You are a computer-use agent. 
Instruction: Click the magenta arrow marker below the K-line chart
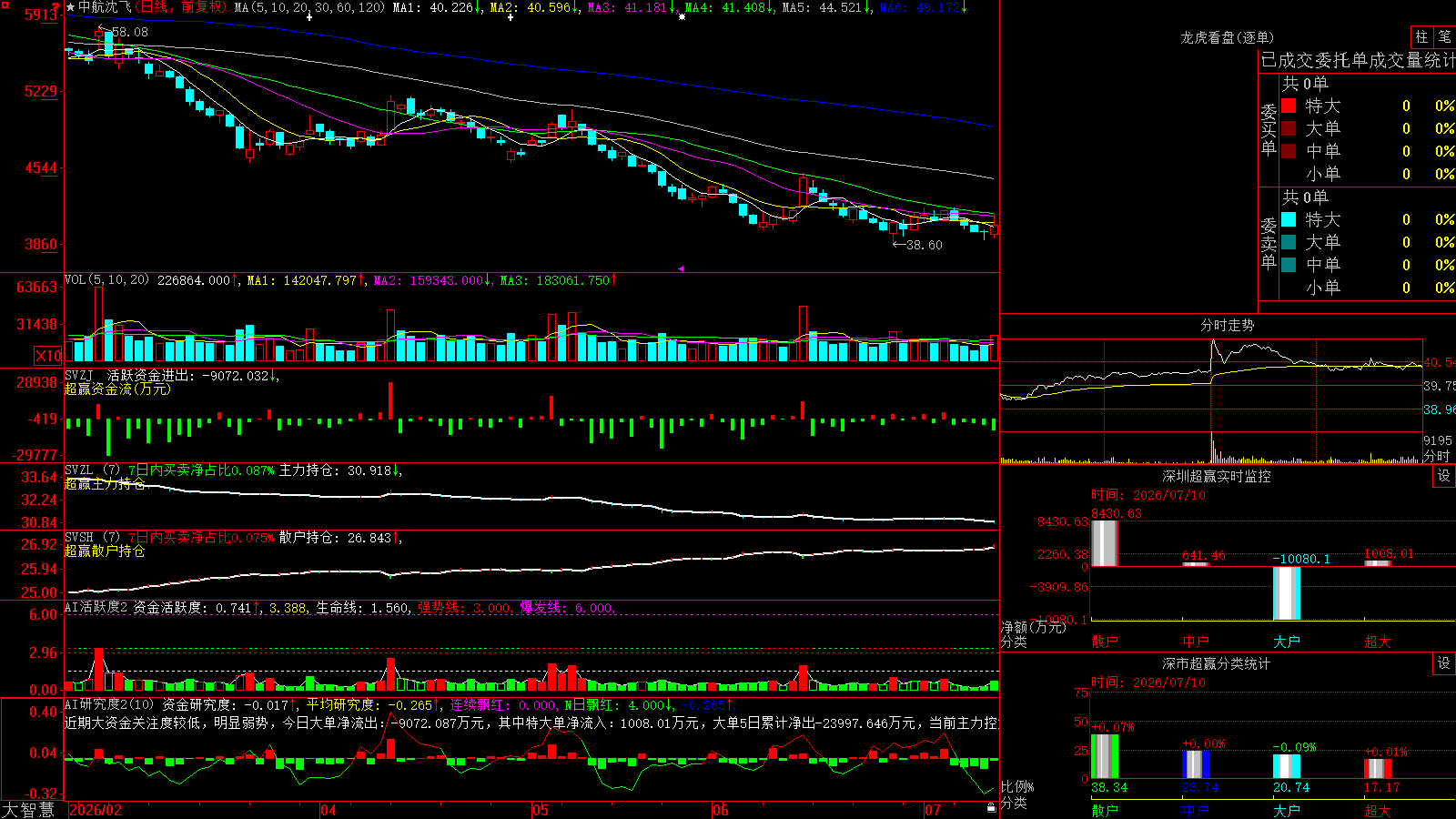pos(681,268)
